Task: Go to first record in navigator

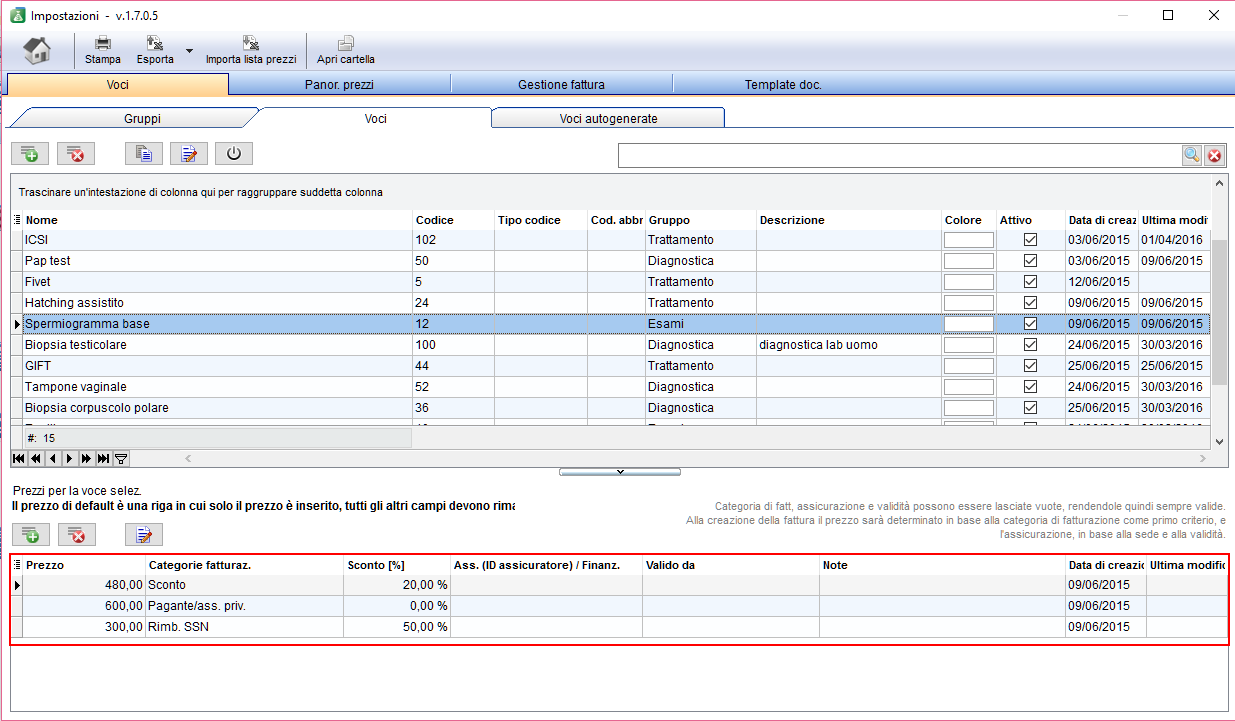Action: tap(19, 458)
